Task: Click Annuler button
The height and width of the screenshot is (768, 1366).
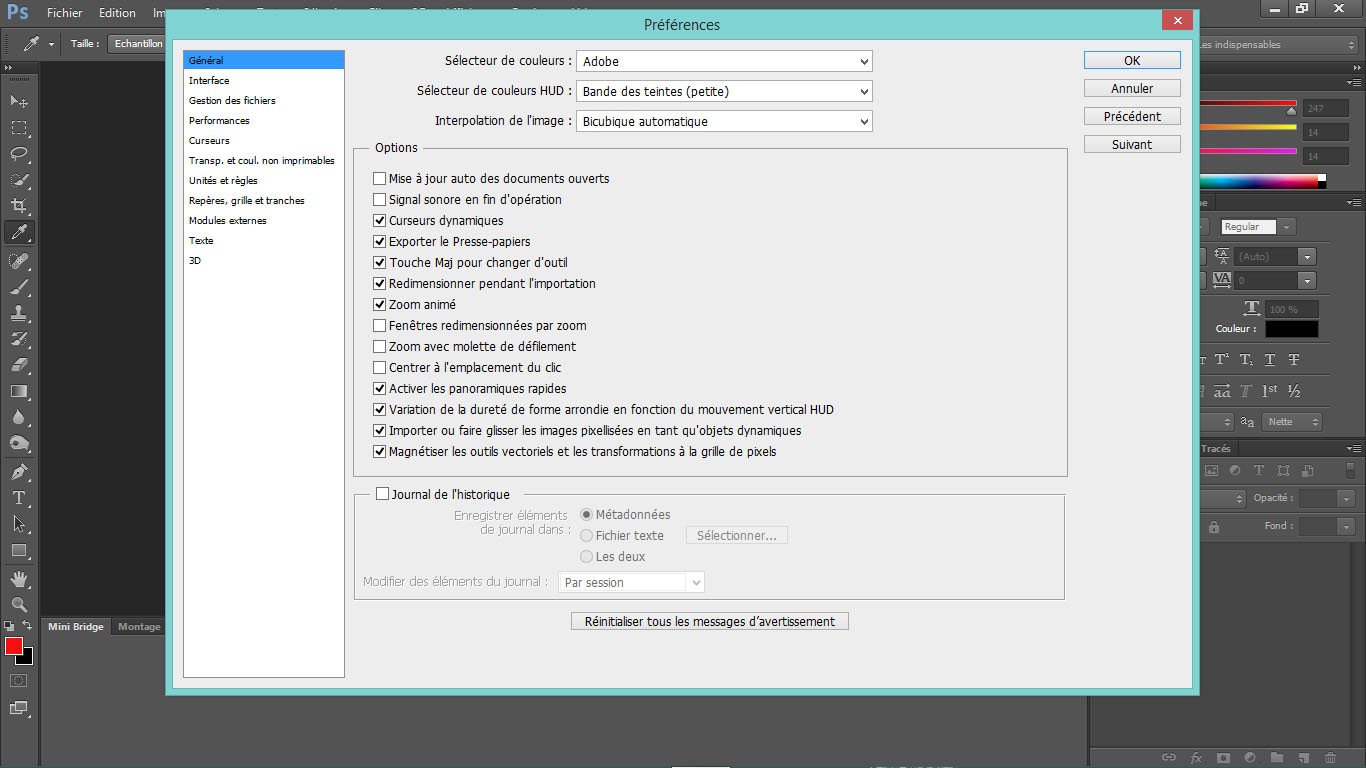Action: [1132, 88]
